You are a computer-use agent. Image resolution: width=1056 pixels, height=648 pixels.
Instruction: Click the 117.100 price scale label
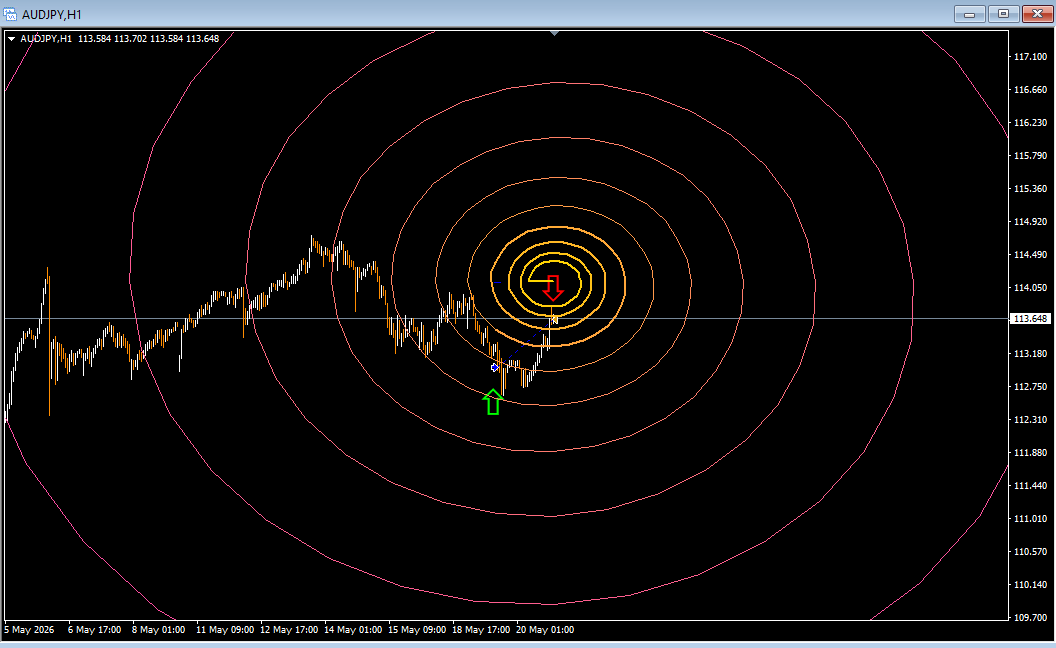1030,57
